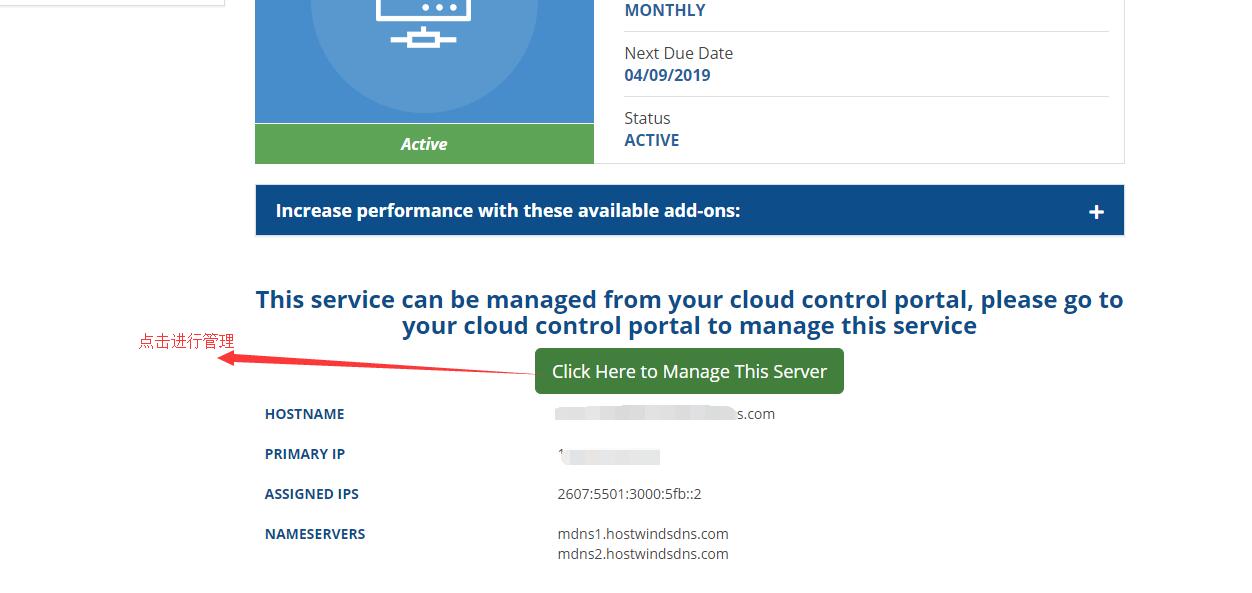Viewport: 1252px width, 593px height.
Task: Click the ACTIVE status value
Action: pos(651,141)
